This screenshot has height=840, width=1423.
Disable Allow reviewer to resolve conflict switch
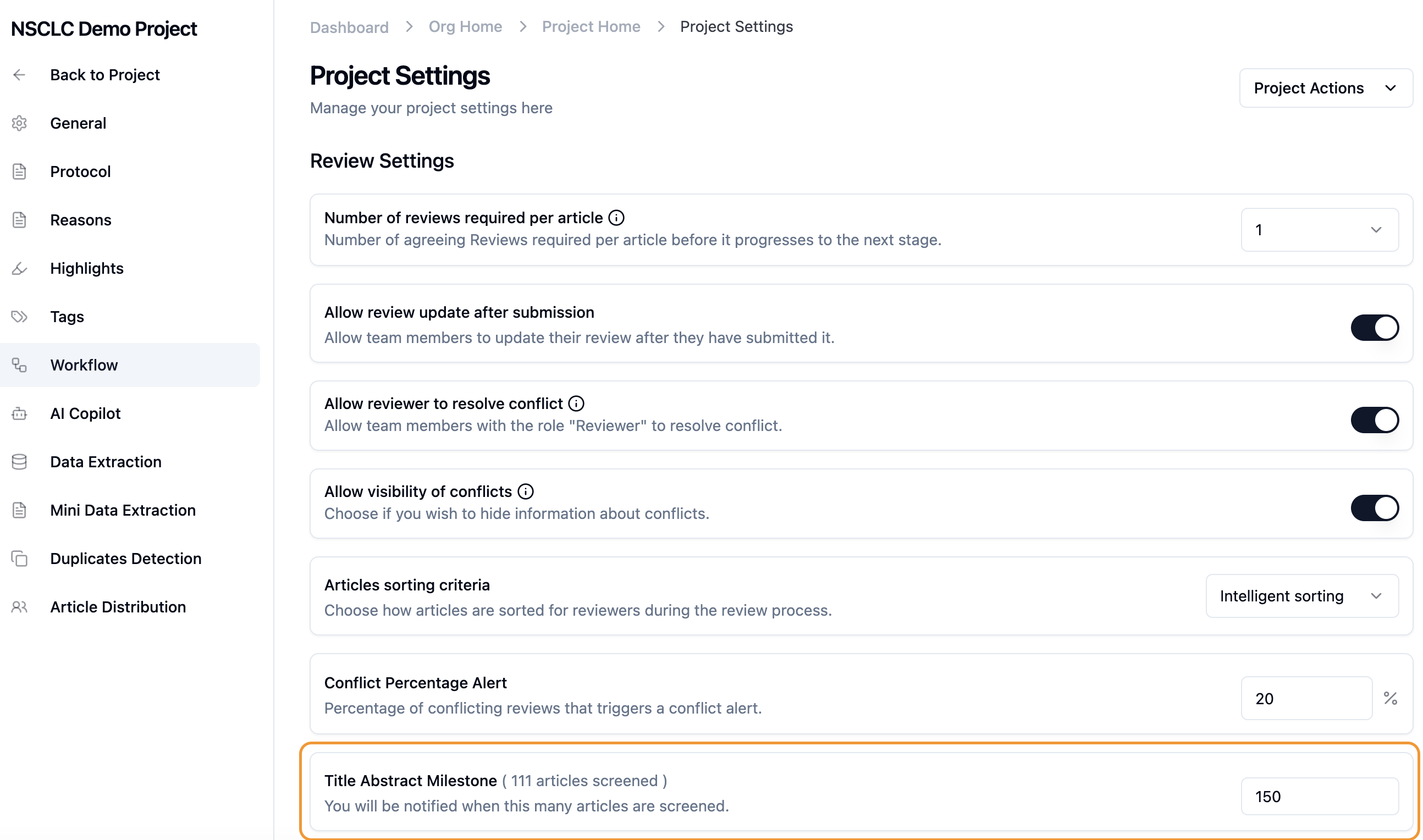pos(1374,420)
